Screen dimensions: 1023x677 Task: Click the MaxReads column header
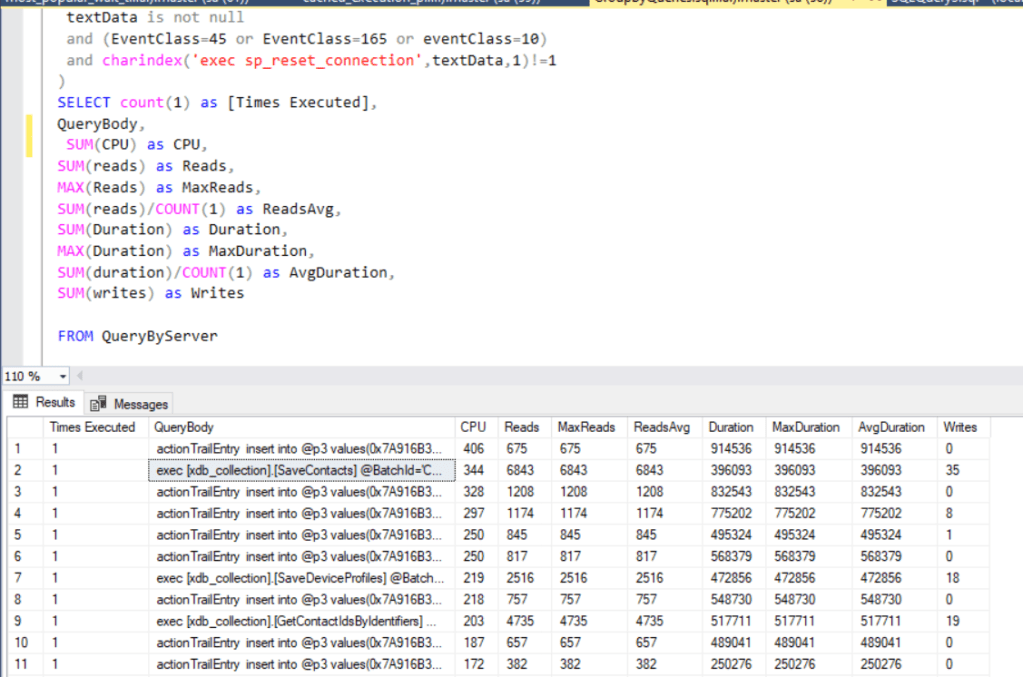tap(588, 427)
